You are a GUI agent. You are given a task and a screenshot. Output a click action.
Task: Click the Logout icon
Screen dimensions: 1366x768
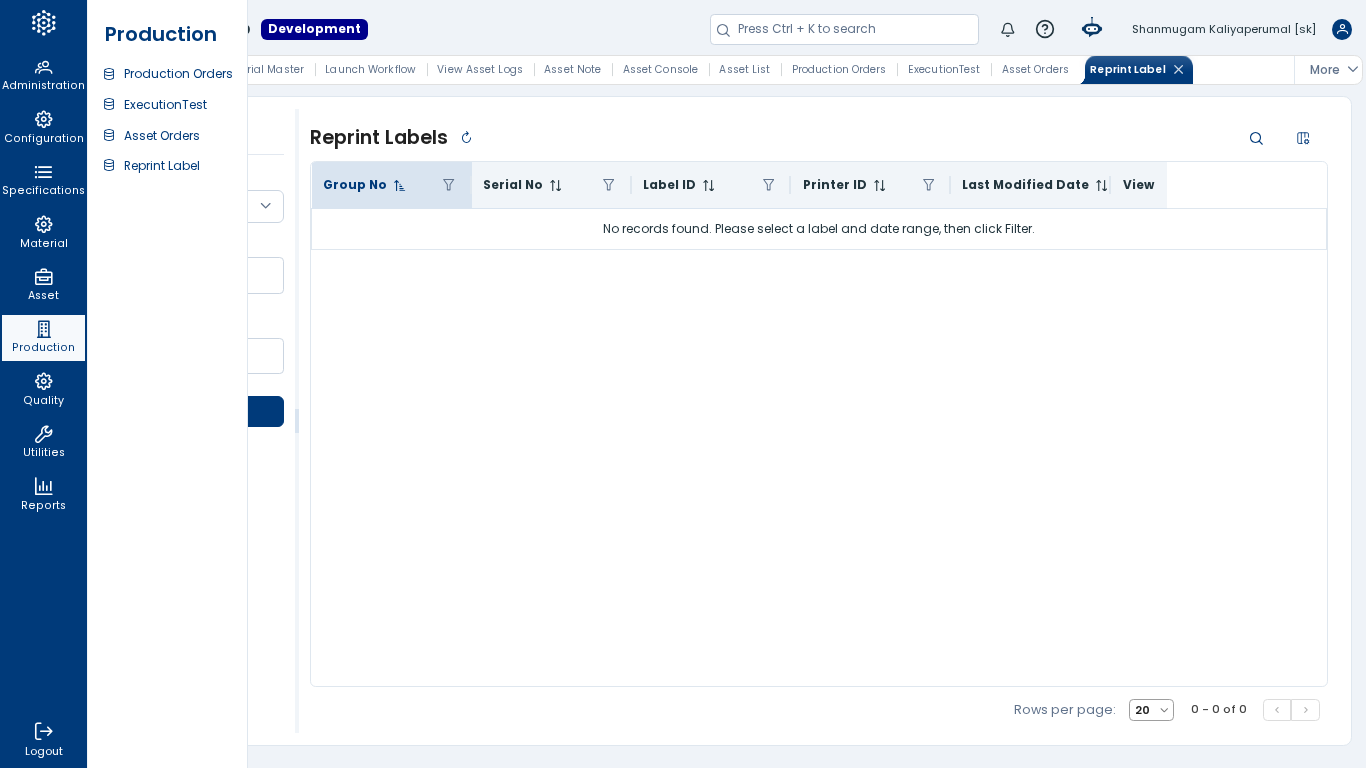(43, 731)
